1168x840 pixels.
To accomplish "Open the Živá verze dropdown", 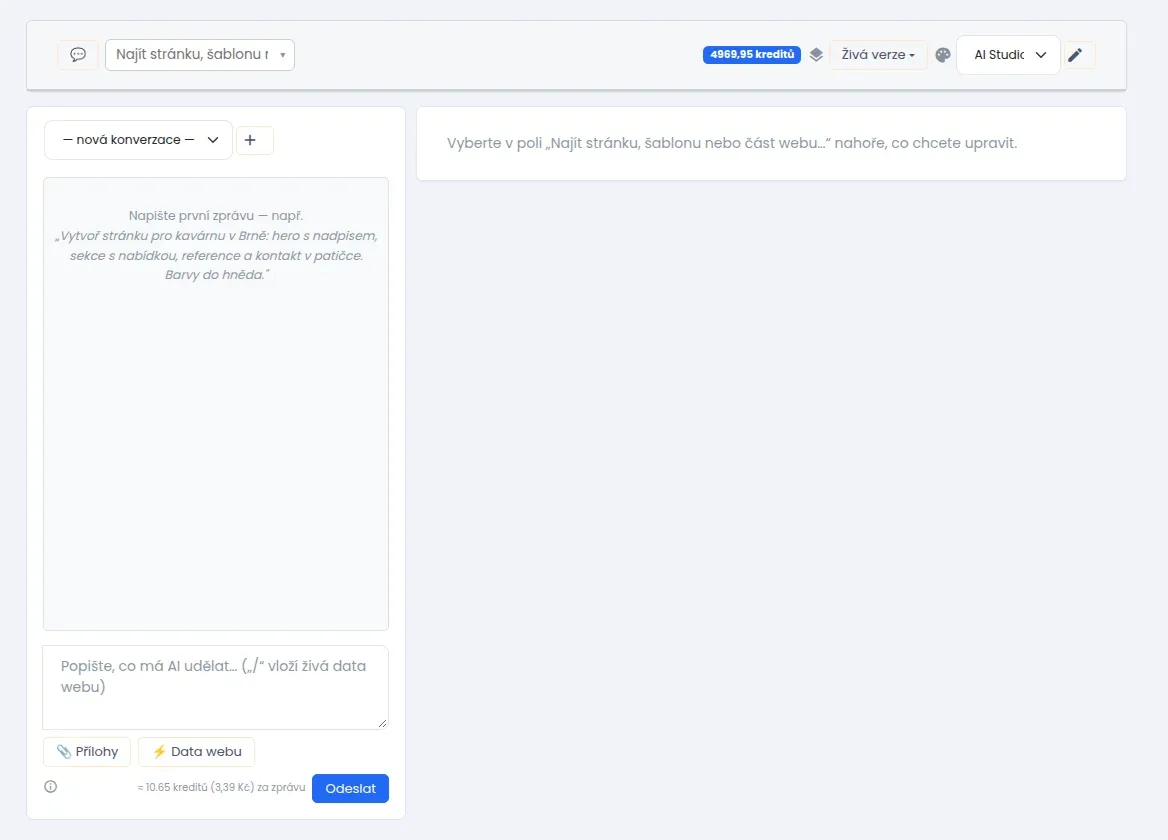I will [x=877, y=54].
